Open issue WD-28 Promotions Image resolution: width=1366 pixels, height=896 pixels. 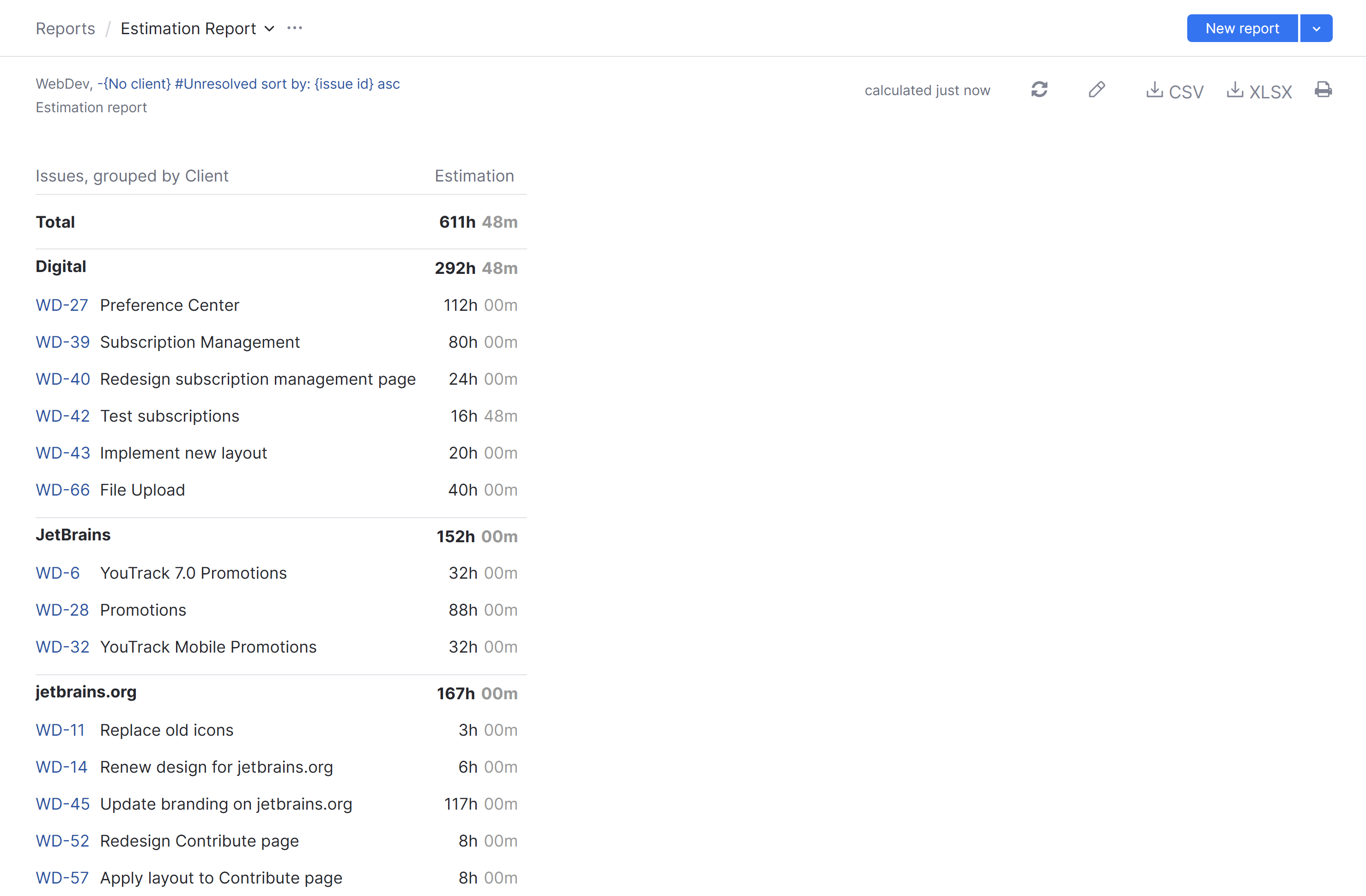pyautogui.click(x=62, y=610)
